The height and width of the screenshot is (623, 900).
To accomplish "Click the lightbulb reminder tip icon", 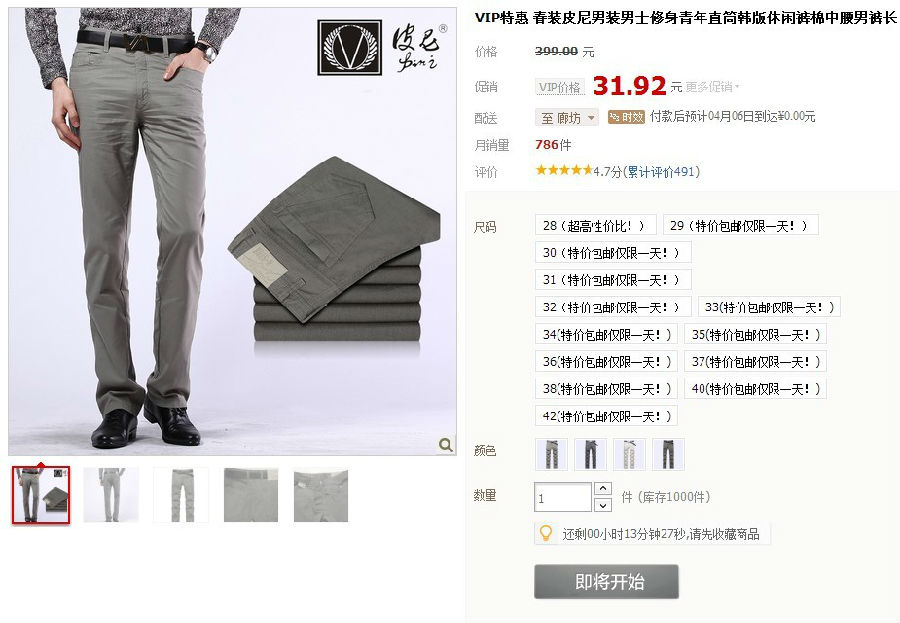I will (x=546, y=533).
